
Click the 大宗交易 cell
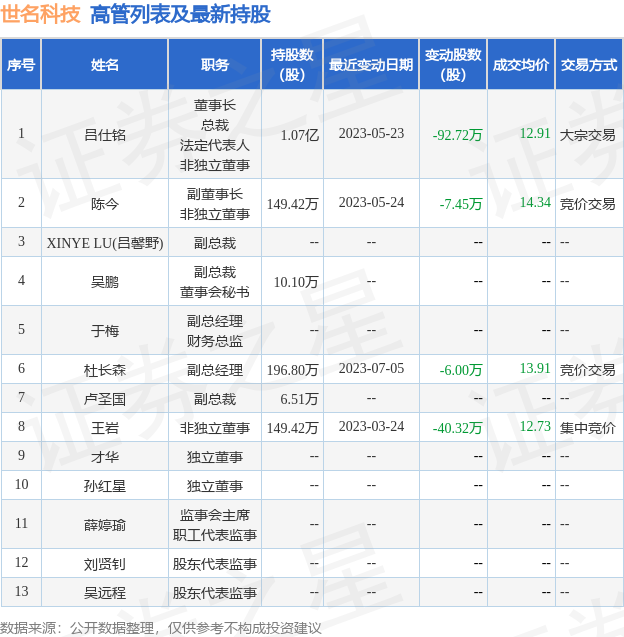587,135
